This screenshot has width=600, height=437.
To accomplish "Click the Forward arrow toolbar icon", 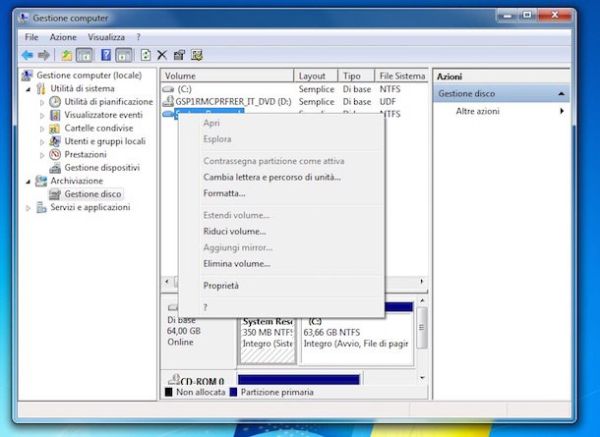I will 44,54.
